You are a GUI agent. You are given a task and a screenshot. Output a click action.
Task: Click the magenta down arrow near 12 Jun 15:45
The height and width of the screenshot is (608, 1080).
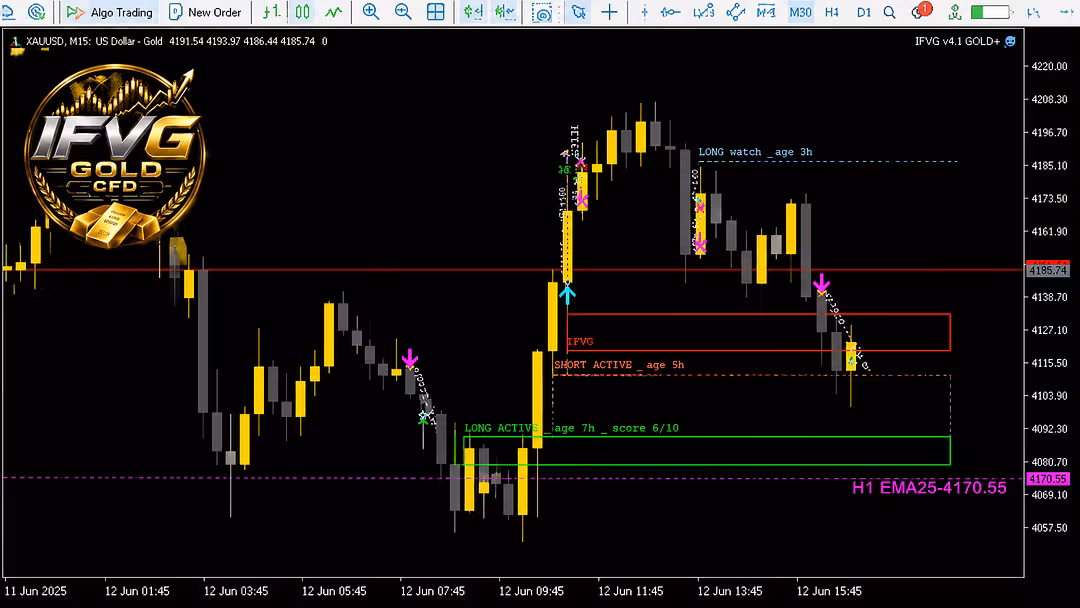[x=821, y=284]
